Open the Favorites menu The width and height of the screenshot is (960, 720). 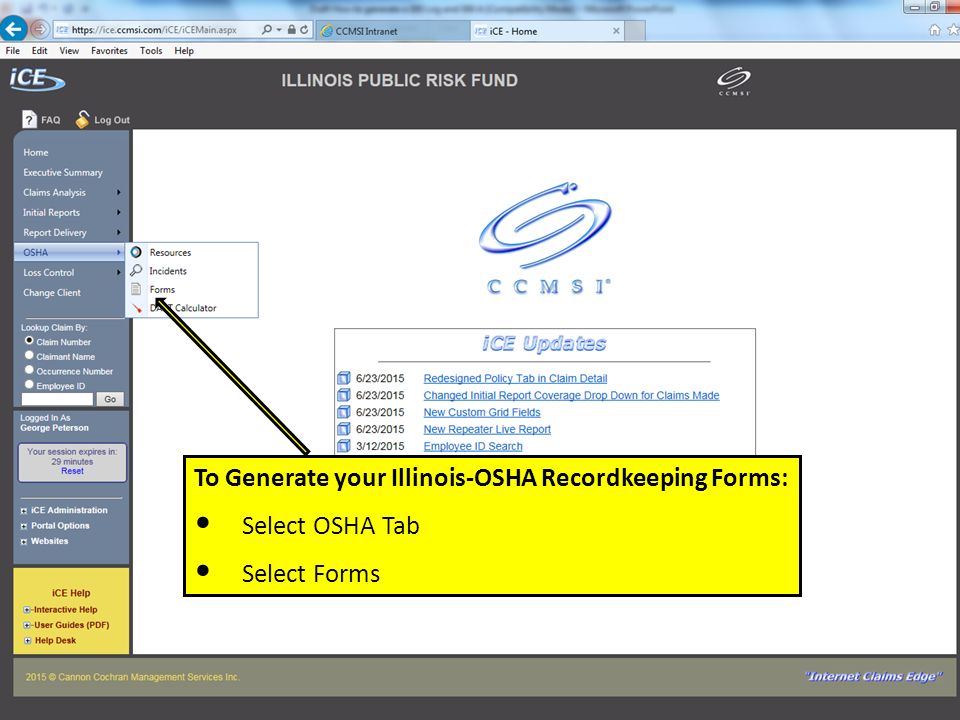click(x=110, y=51)
